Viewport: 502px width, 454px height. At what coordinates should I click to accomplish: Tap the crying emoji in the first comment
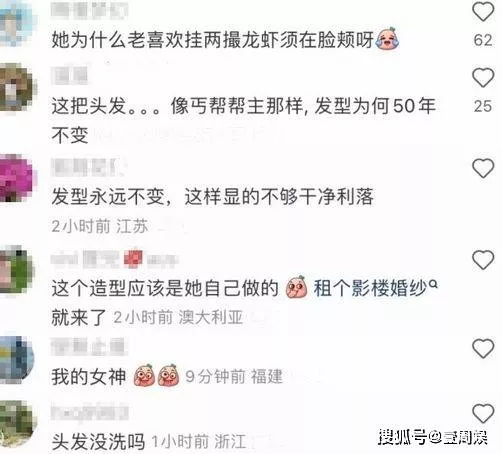click(x=387, y=39)
